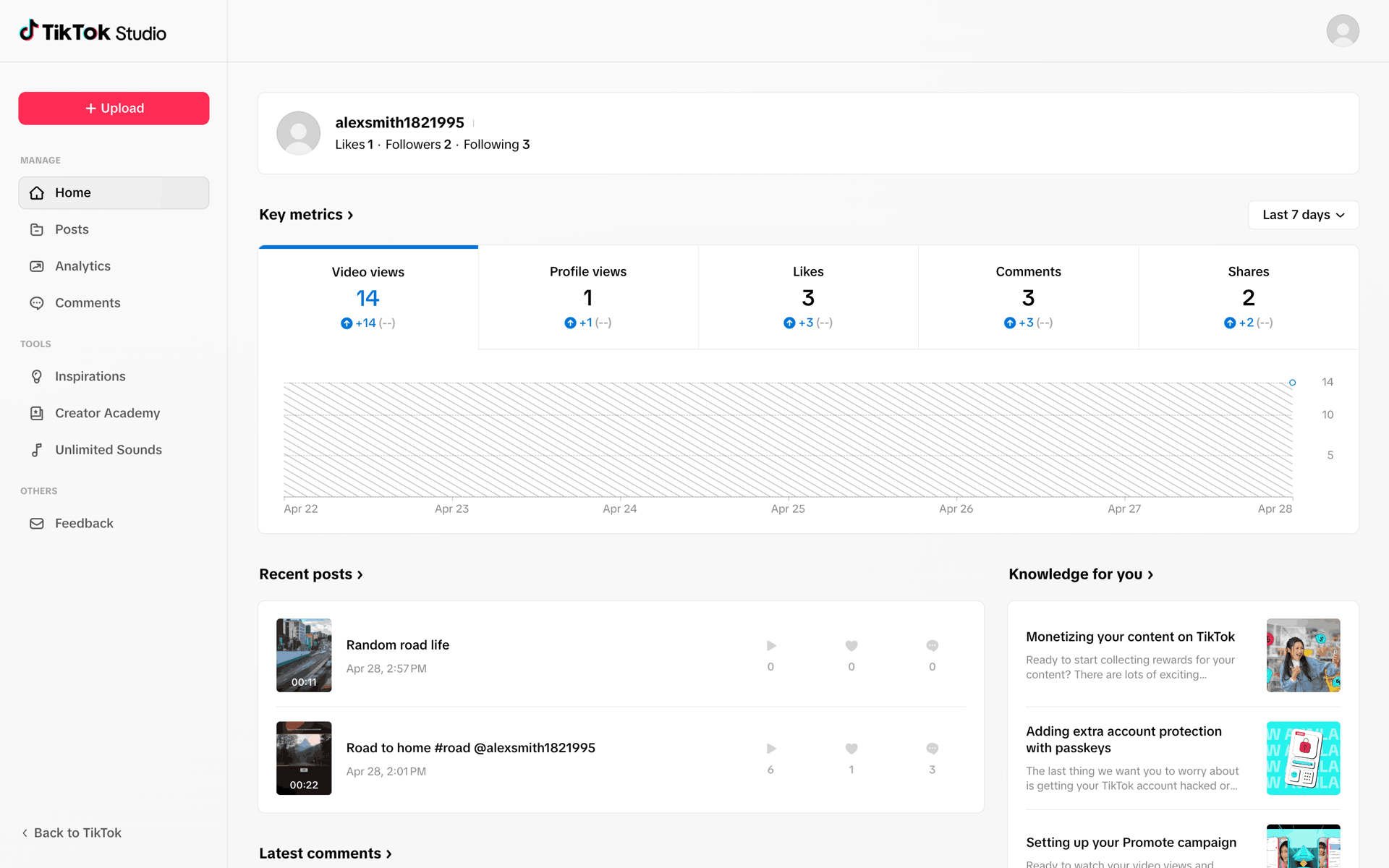This screenshot has width=1389, height=868.
Task: Click the Posts folder icon
Action: (37, 229)
